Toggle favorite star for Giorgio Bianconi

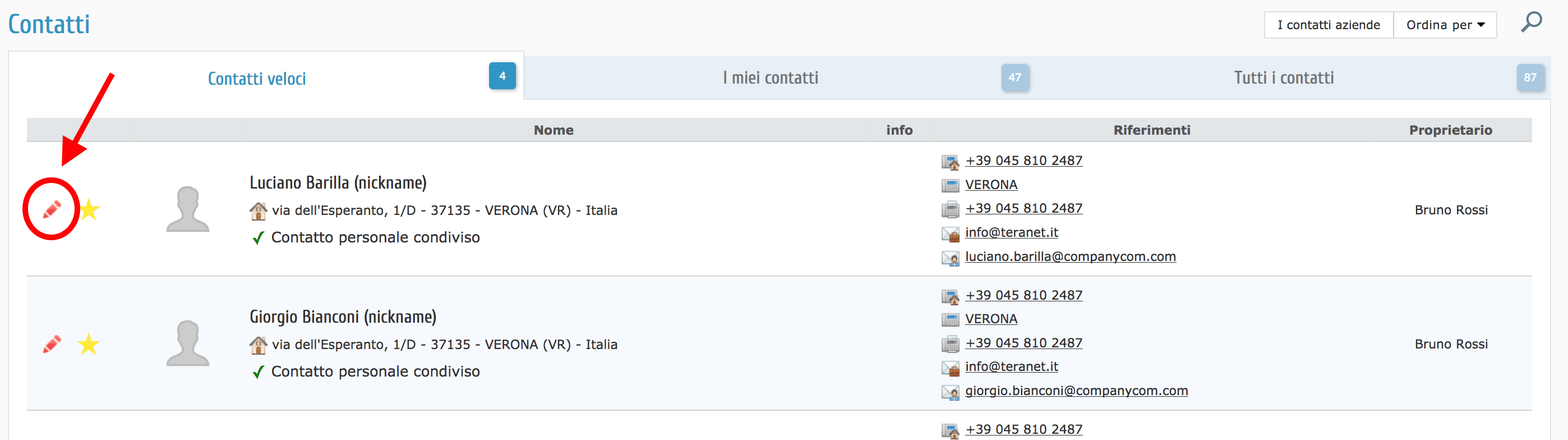click(89, 345)
